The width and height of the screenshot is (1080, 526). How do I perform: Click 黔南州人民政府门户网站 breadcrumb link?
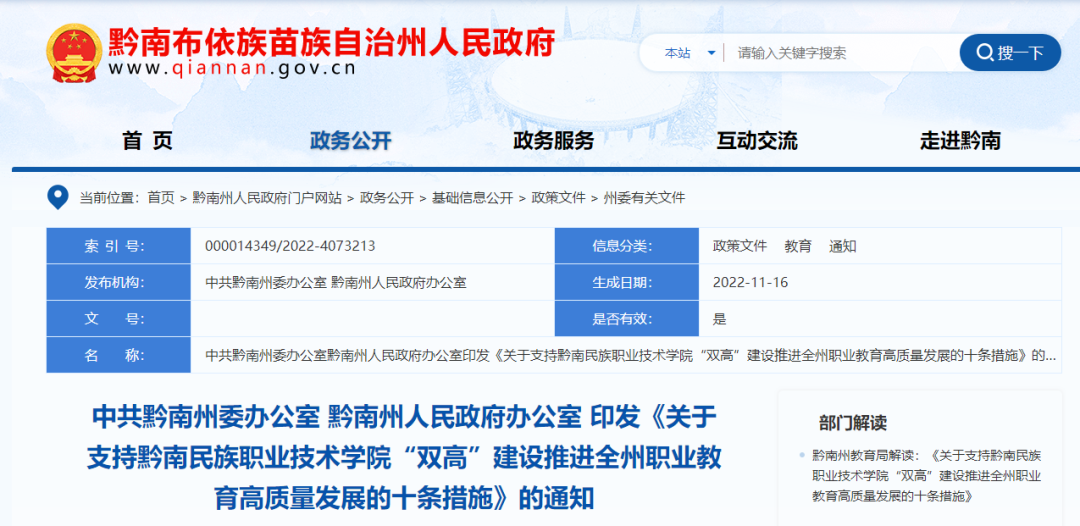pyautogui.click(x=267, y=198)
